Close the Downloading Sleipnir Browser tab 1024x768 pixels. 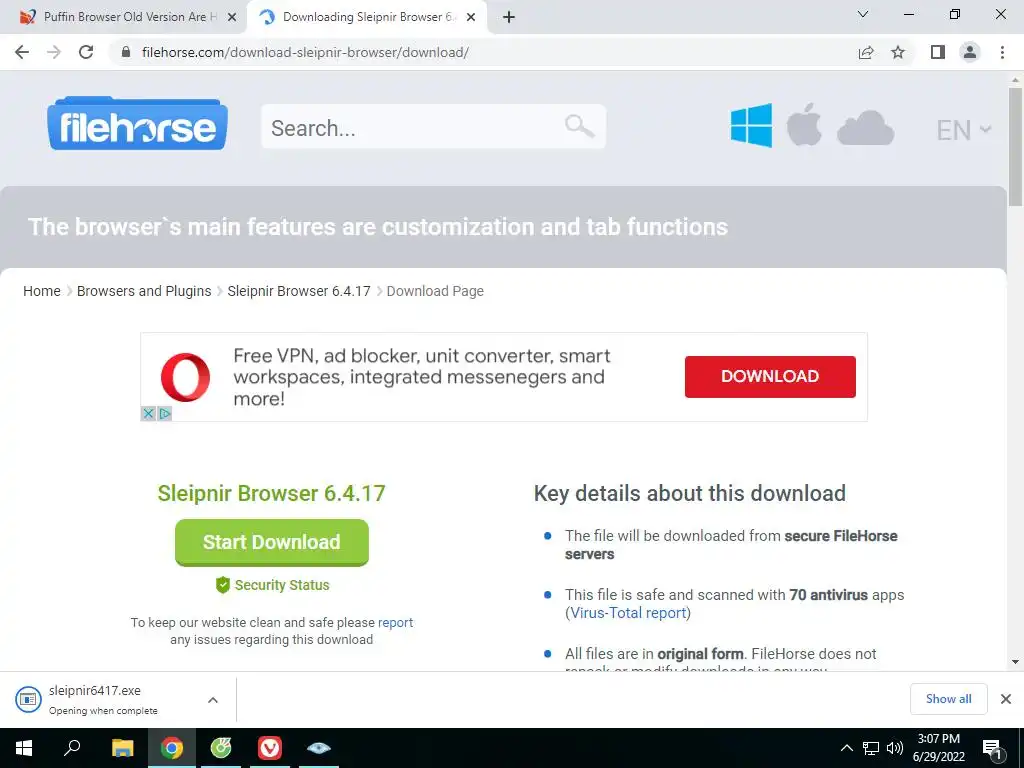tap(471, 18)
